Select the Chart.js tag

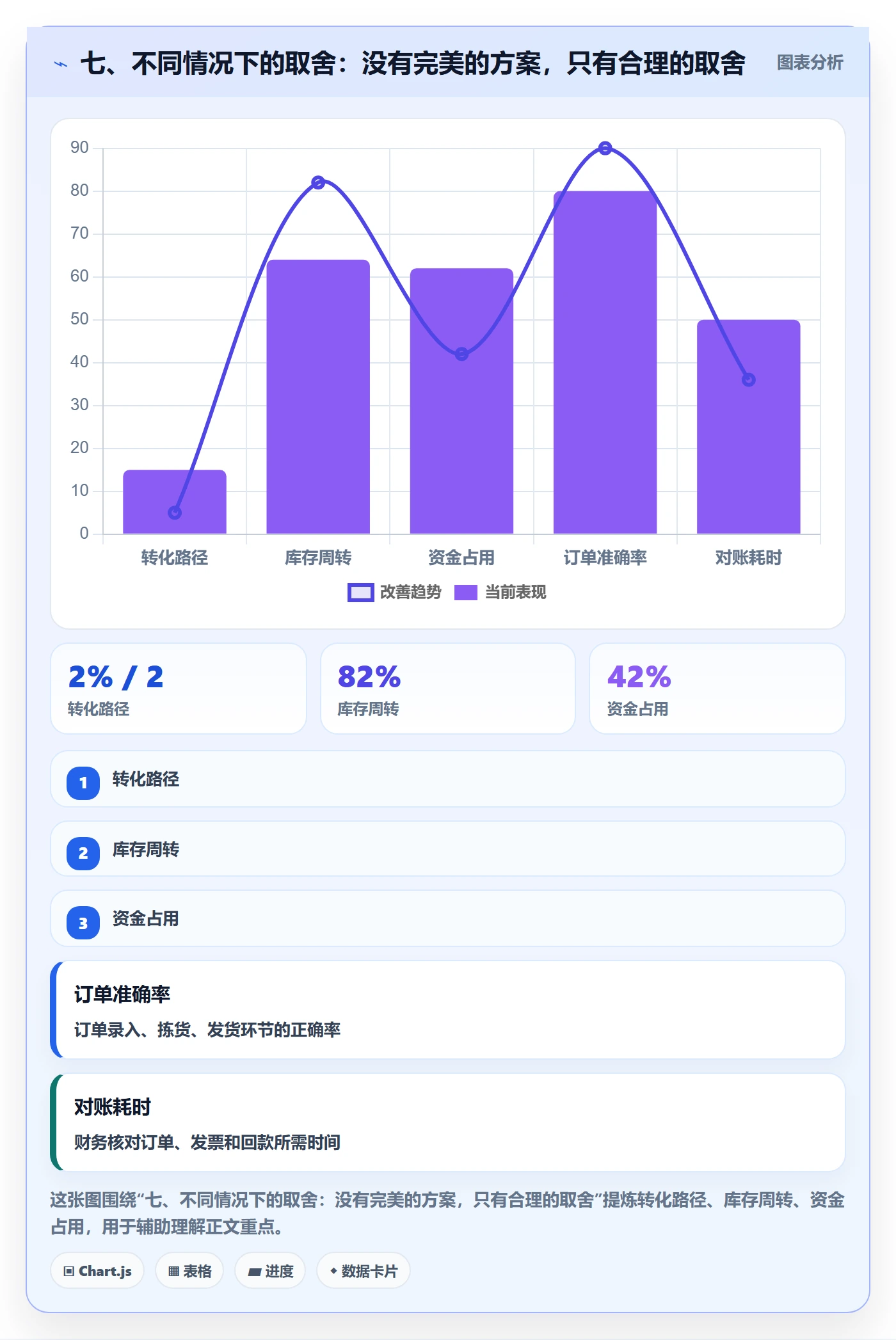pyautogui.click(x=97, y=1271)
